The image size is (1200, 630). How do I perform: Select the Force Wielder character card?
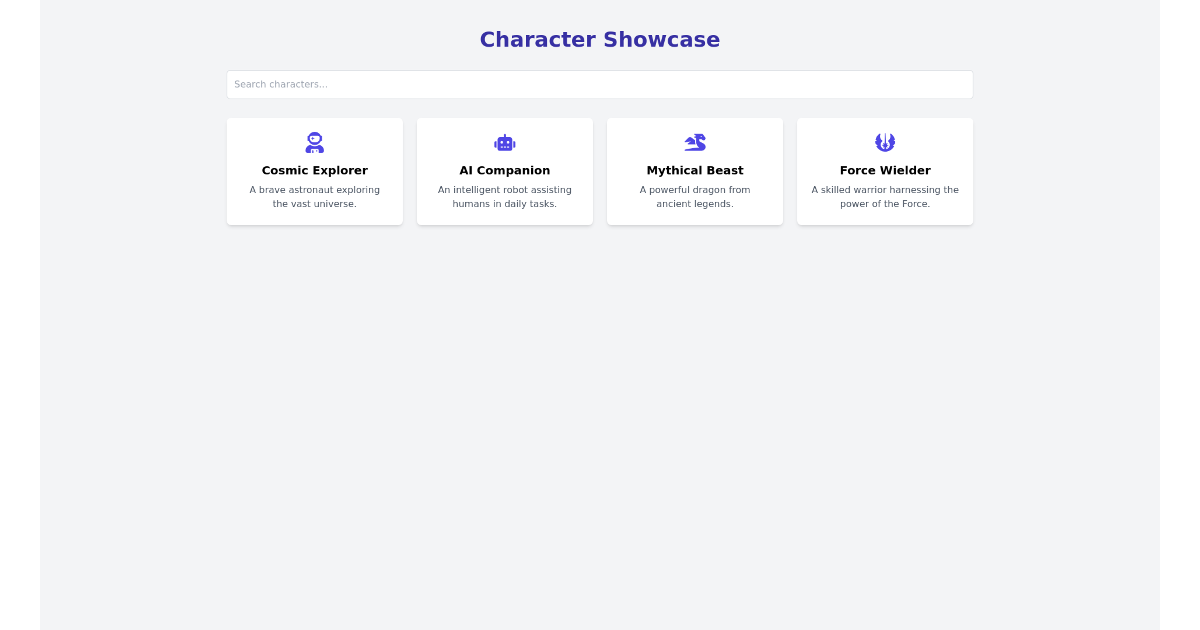point(885,171)
